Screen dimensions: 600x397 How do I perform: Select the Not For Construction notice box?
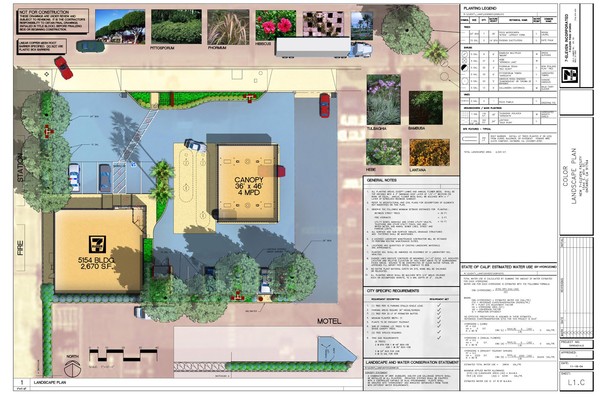(53, 21)
